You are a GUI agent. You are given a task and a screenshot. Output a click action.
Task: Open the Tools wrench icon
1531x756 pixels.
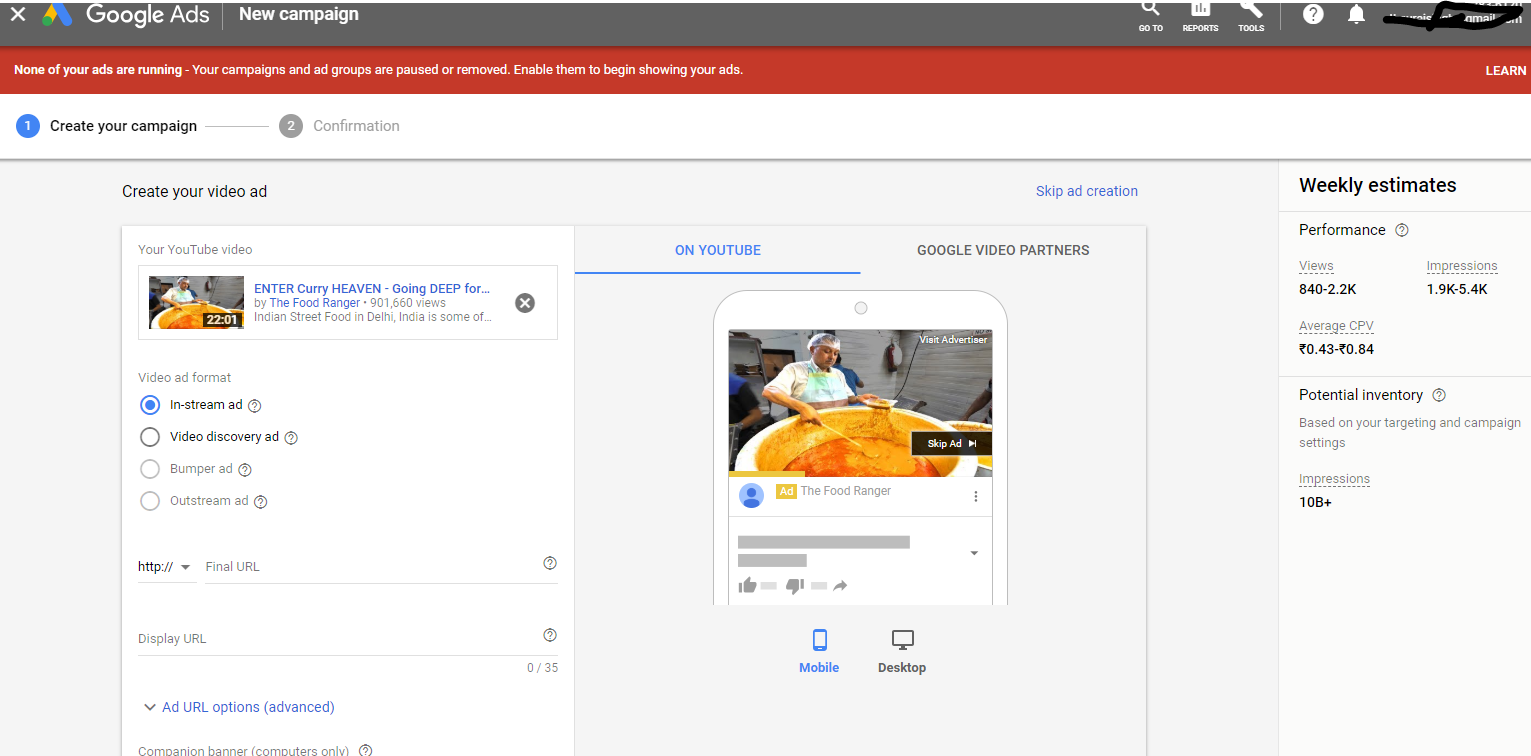(1251, 10)
